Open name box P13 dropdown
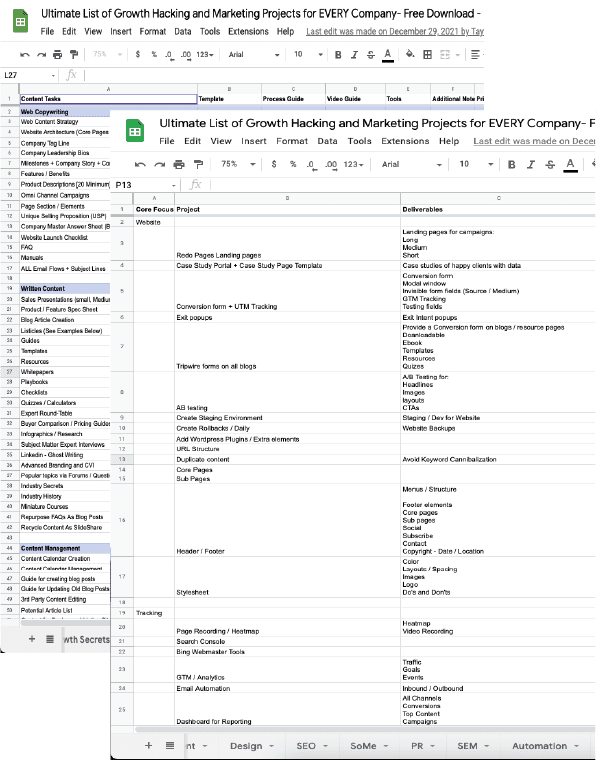 click(x=173, y=185)
